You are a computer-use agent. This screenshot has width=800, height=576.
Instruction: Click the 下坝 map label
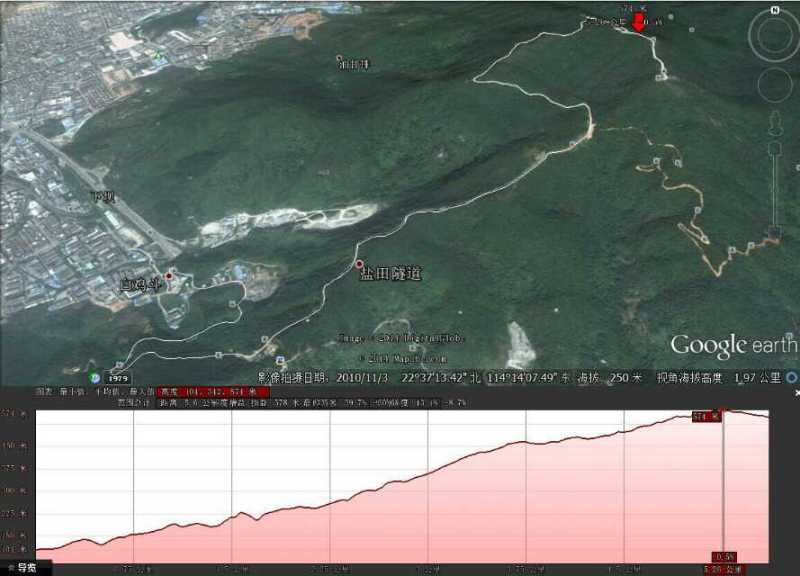(102, 197)
